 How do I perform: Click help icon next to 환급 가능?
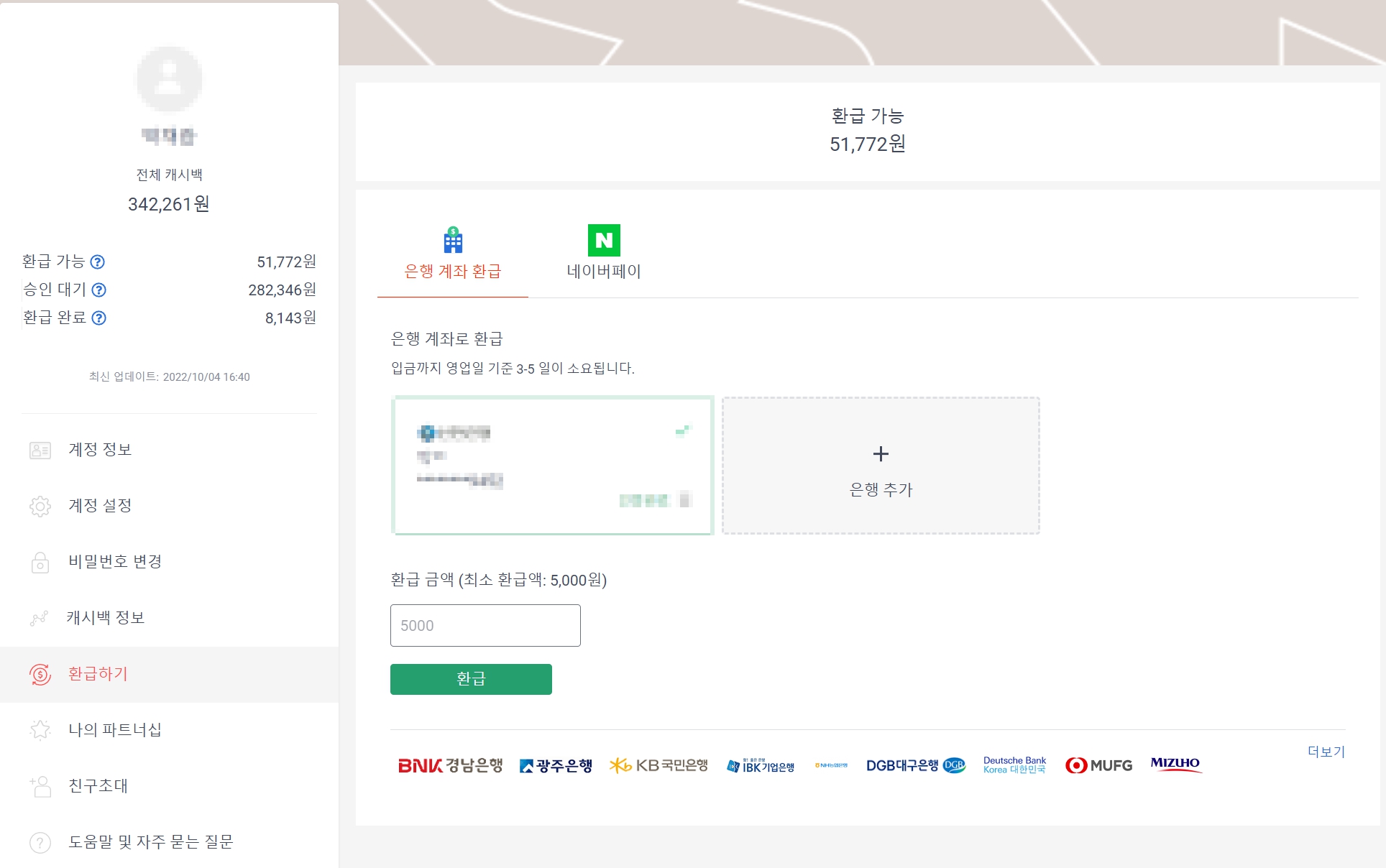(98, 262)
